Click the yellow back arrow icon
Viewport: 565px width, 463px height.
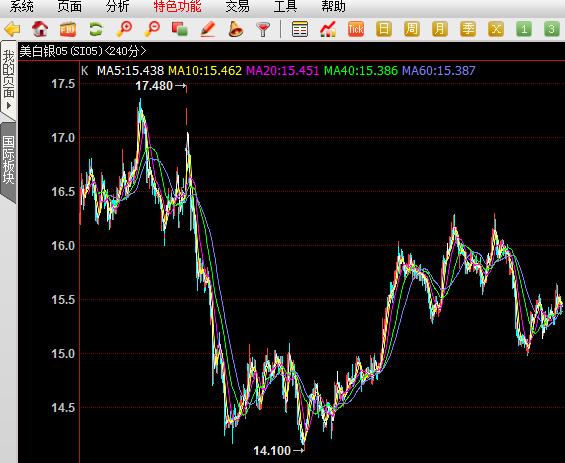coord(12,29)
